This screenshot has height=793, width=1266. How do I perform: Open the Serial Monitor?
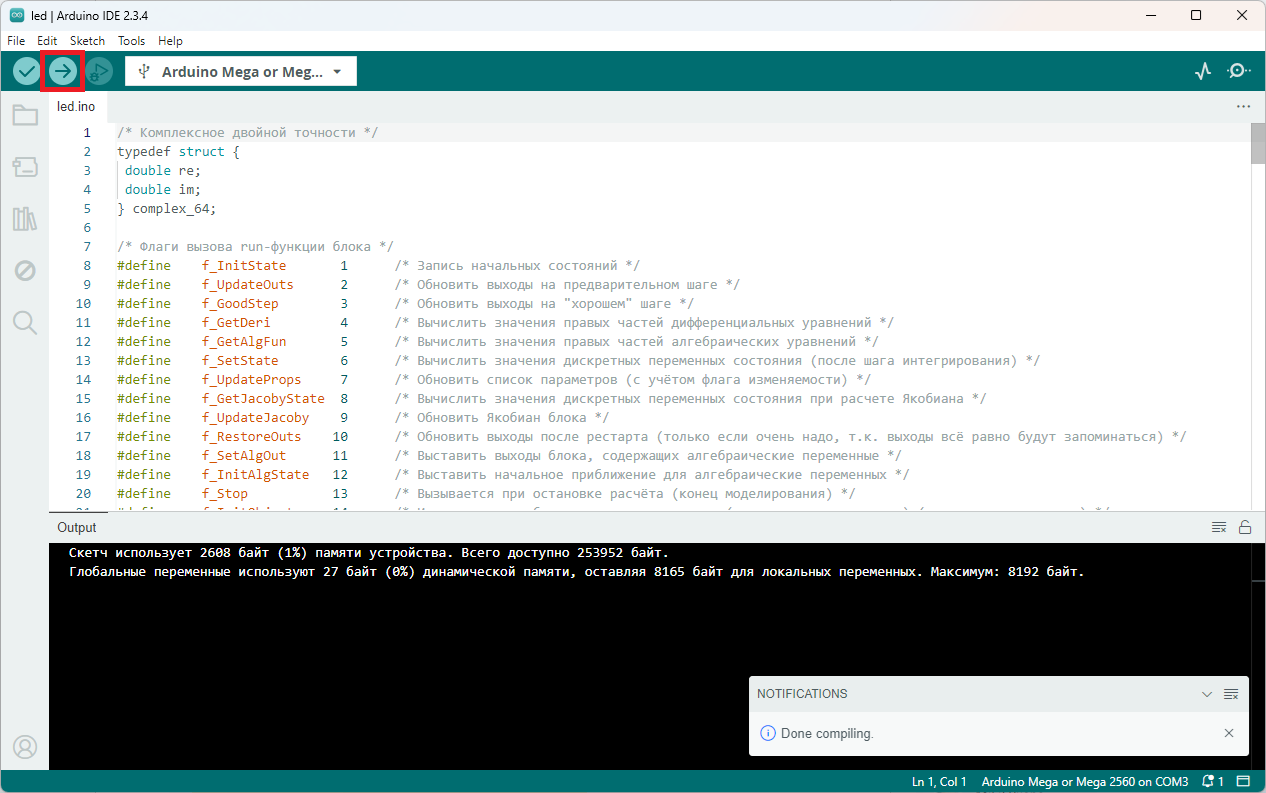click(x=1239, y=71)
